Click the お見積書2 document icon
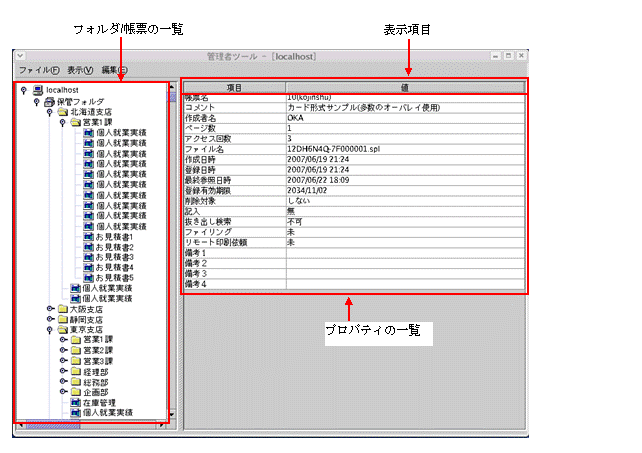Screen dimensions: 642x453 pos(88,247)
